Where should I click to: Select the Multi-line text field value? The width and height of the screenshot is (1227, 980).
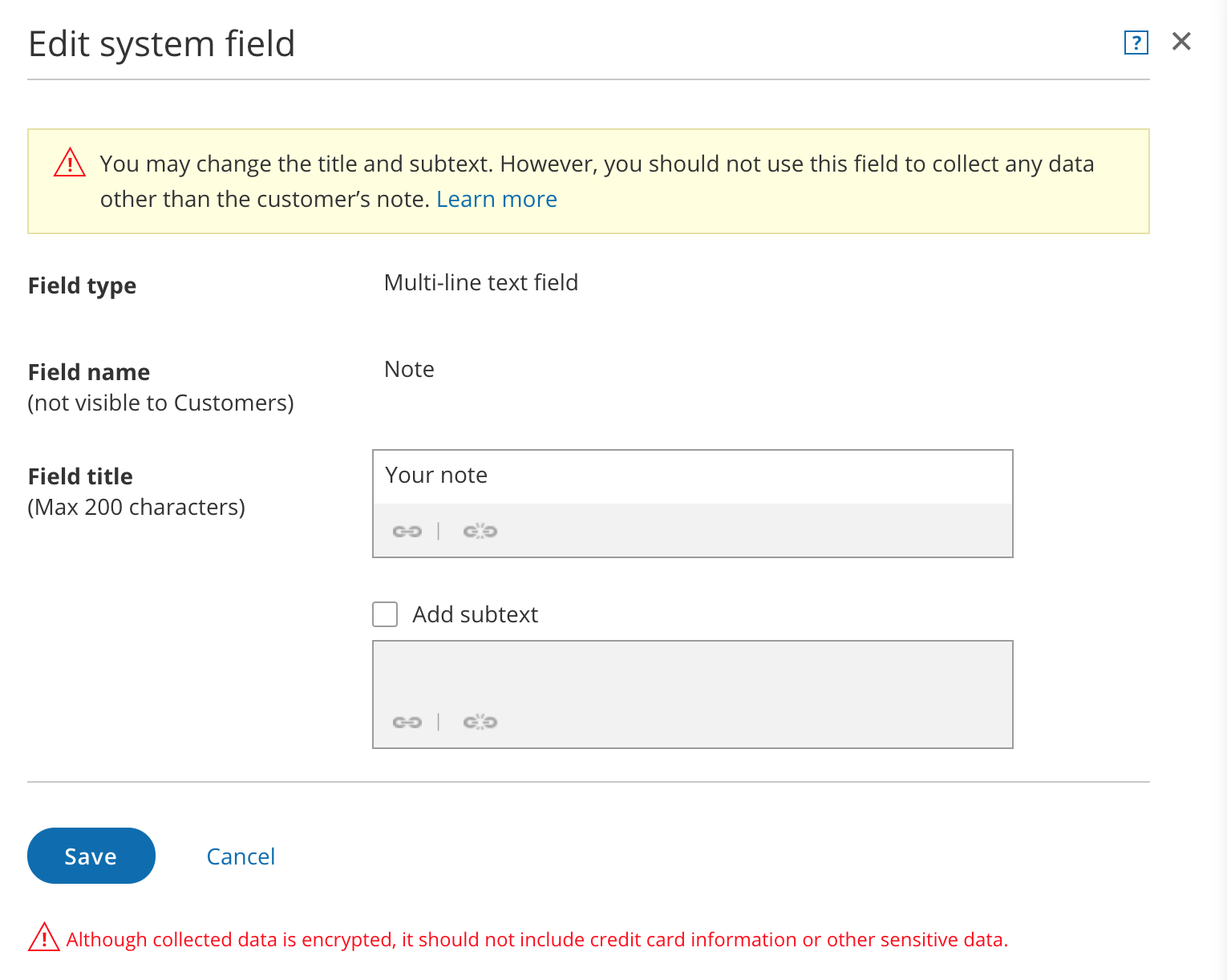click(x=480, y=282)
